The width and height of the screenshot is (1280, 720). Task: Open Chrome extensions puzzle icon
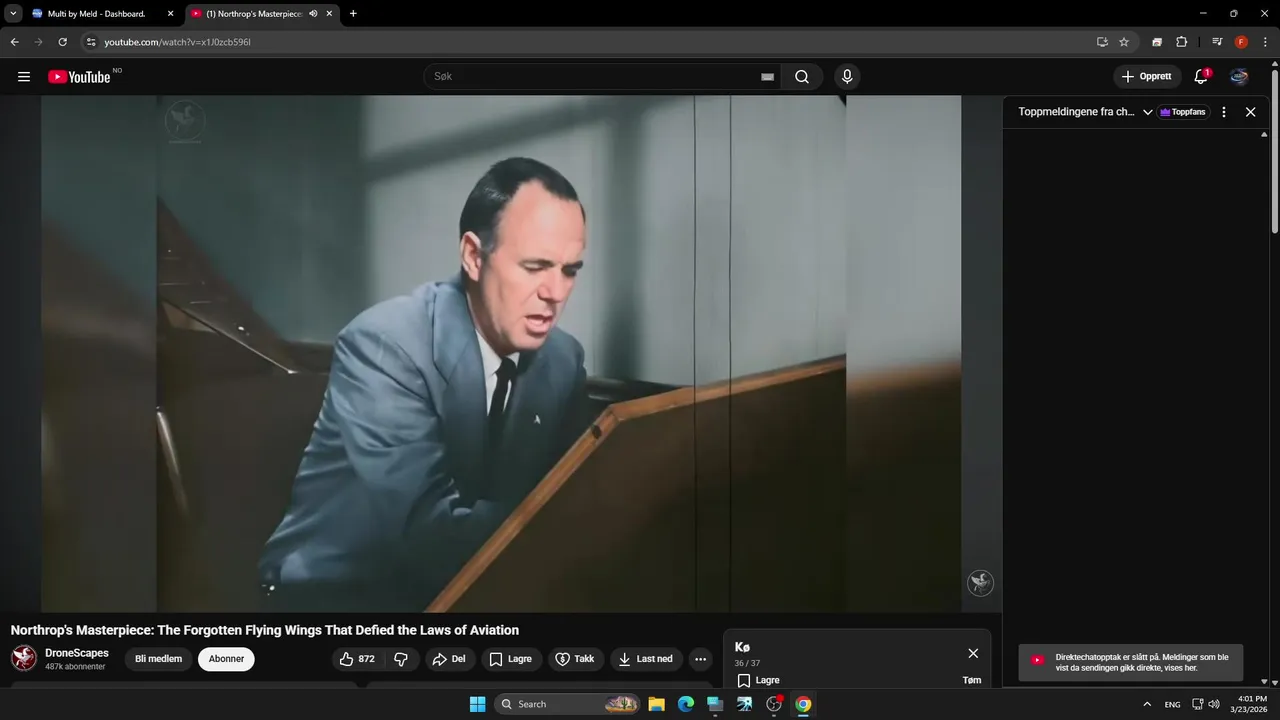click(1182, 42)
